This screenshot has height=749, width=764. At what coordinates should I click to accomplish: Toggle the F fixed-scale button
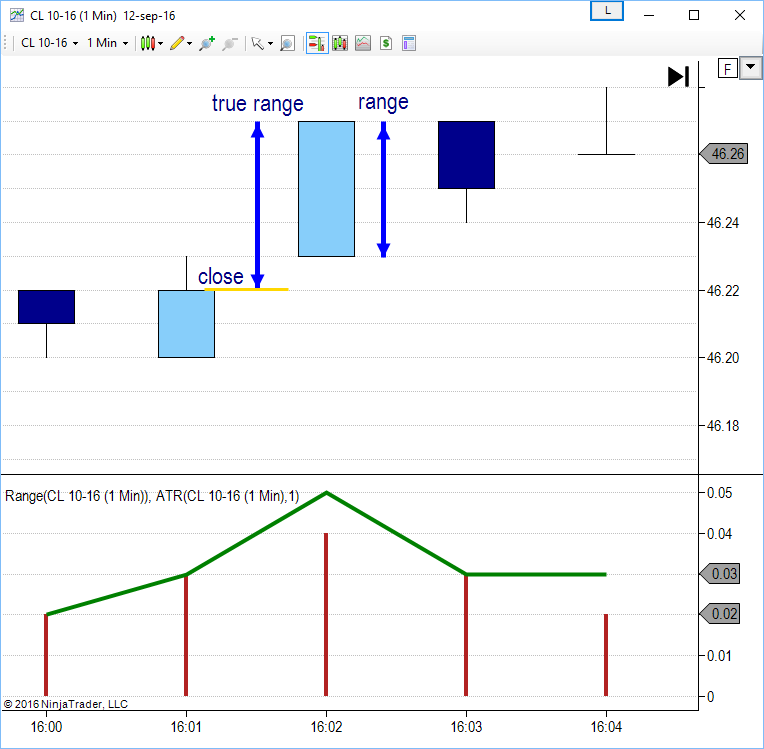click(x=727, y=68)
